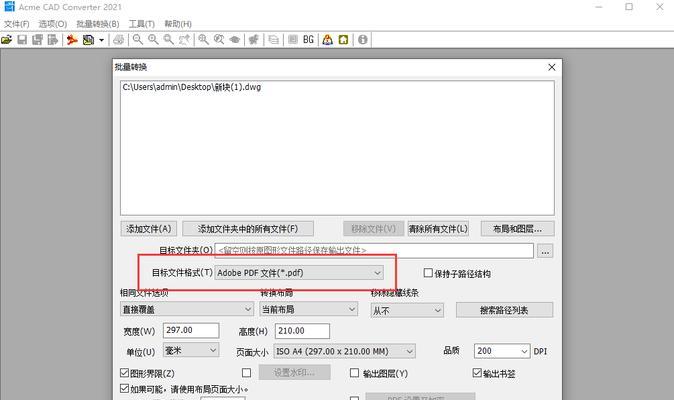Open the 工具(T) menu
Screen dimensions: 674x400
(141, 24)
